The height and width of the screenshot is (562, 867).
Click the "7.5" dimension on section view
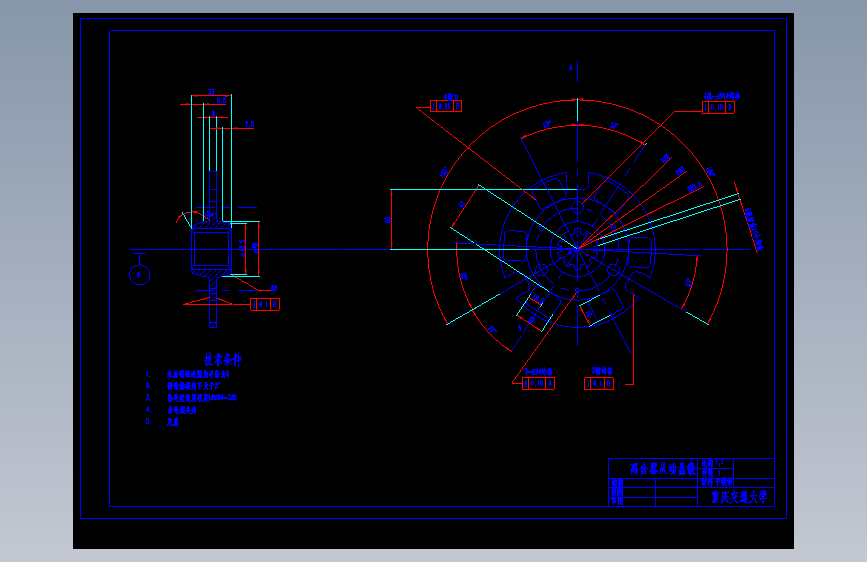[249, 124]
